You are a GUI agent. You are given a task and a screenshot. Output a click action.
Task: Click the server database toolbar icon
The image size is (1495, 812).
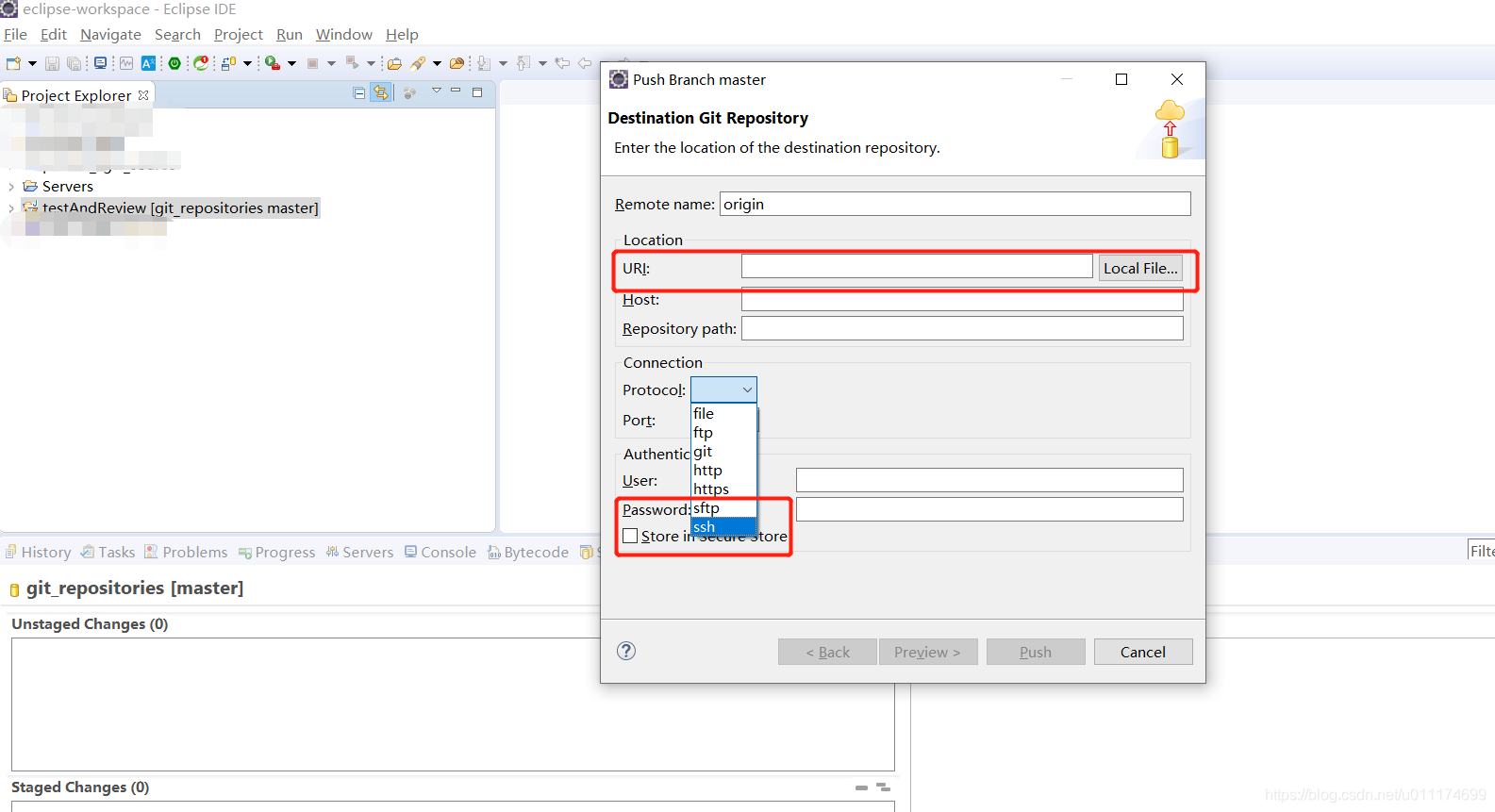tap(228, 63)
